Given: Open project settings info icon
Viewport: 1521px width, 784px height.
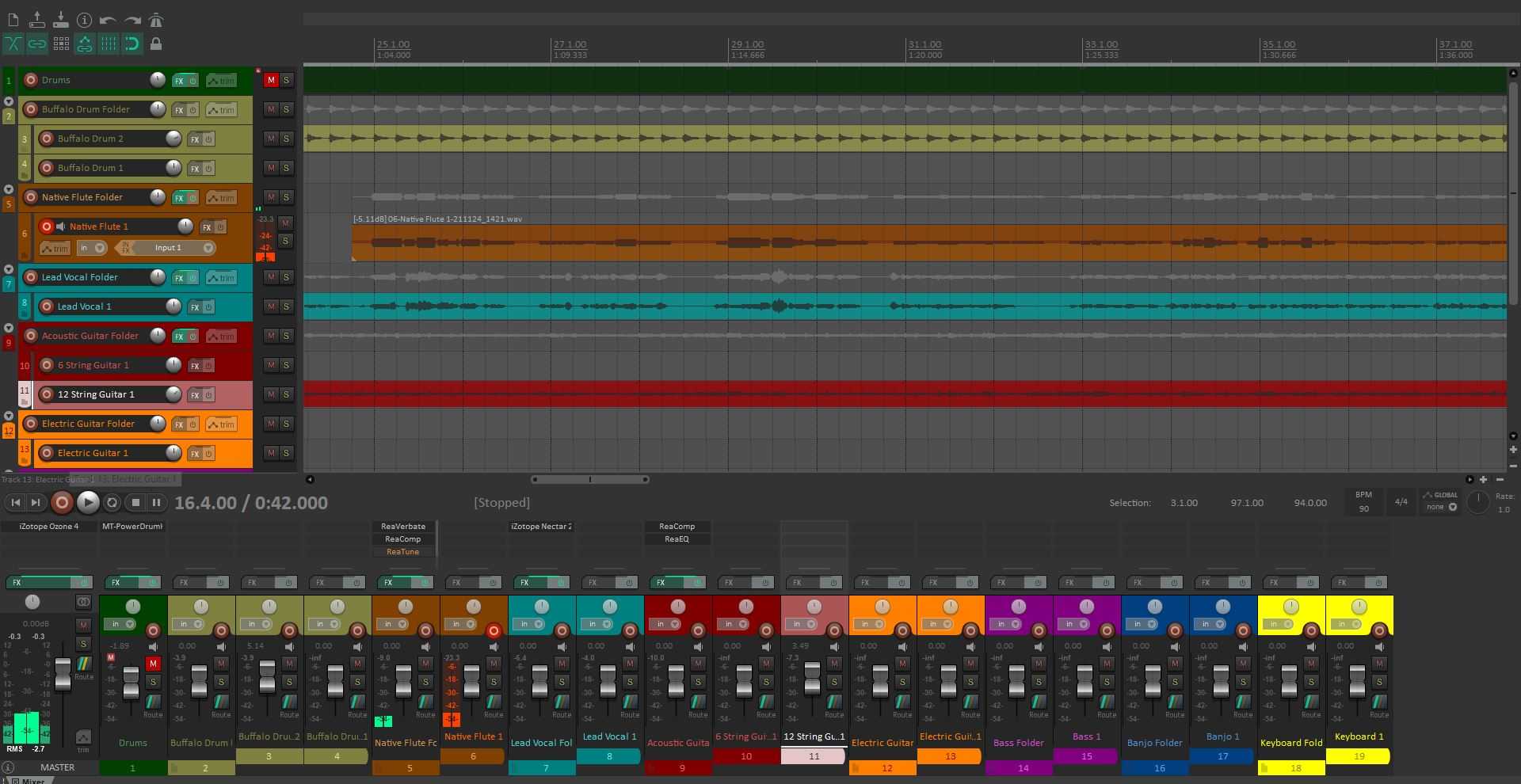Looking at the screenshot, I should 85,20.
